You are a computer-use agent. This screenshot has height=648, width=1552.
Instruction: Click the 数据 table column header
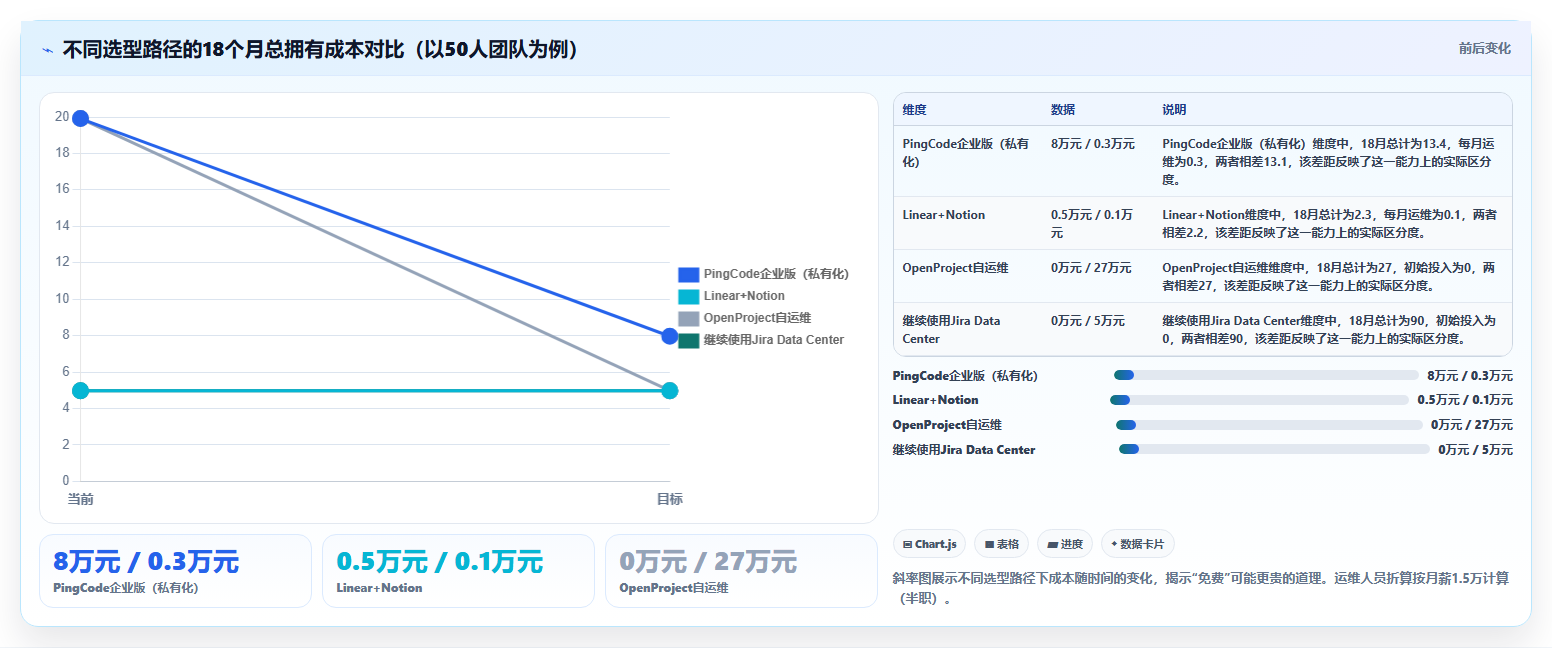tap(1063, 109)
